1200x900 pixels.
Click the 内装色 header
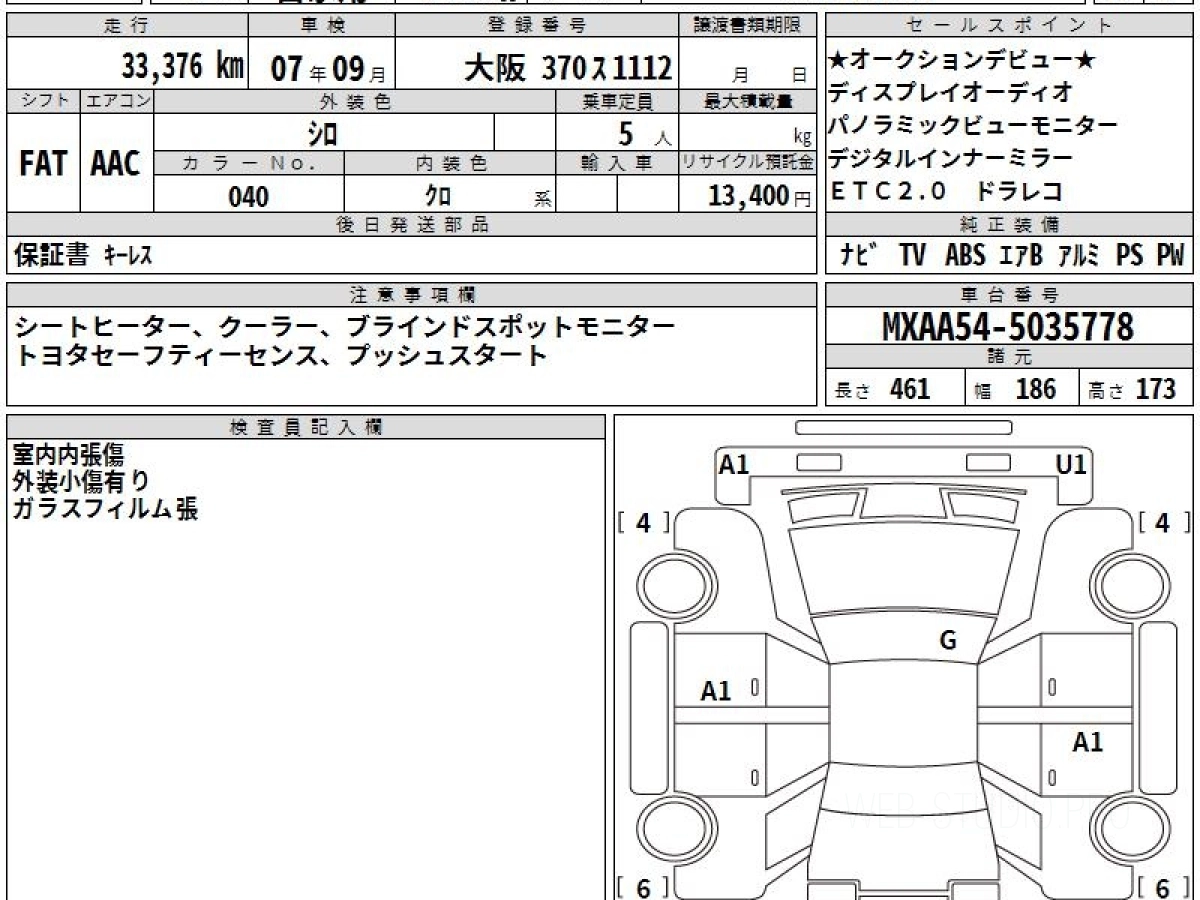(450, 164)
